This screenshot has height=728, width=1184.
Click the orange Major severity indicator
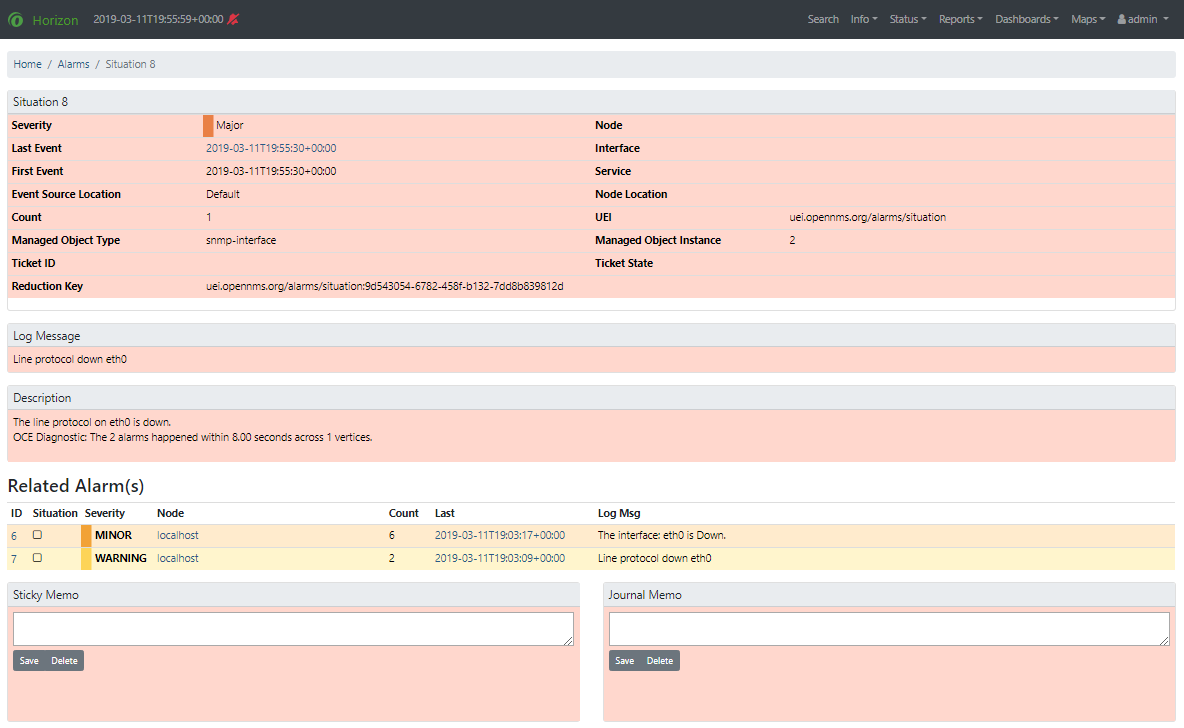coord(208,126)
